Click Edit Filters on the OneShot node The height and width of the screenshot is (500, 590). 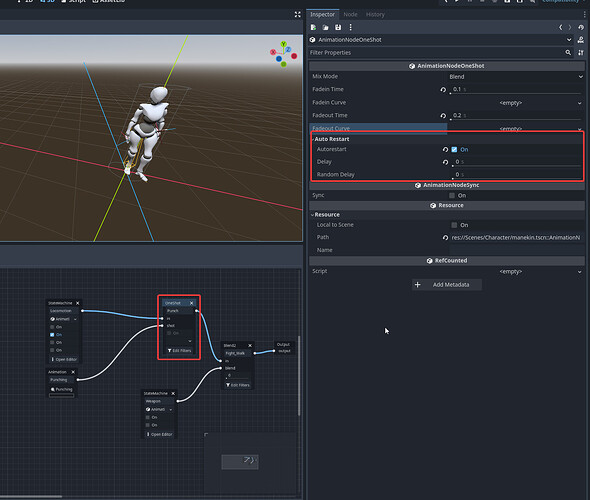coord(179,351)
